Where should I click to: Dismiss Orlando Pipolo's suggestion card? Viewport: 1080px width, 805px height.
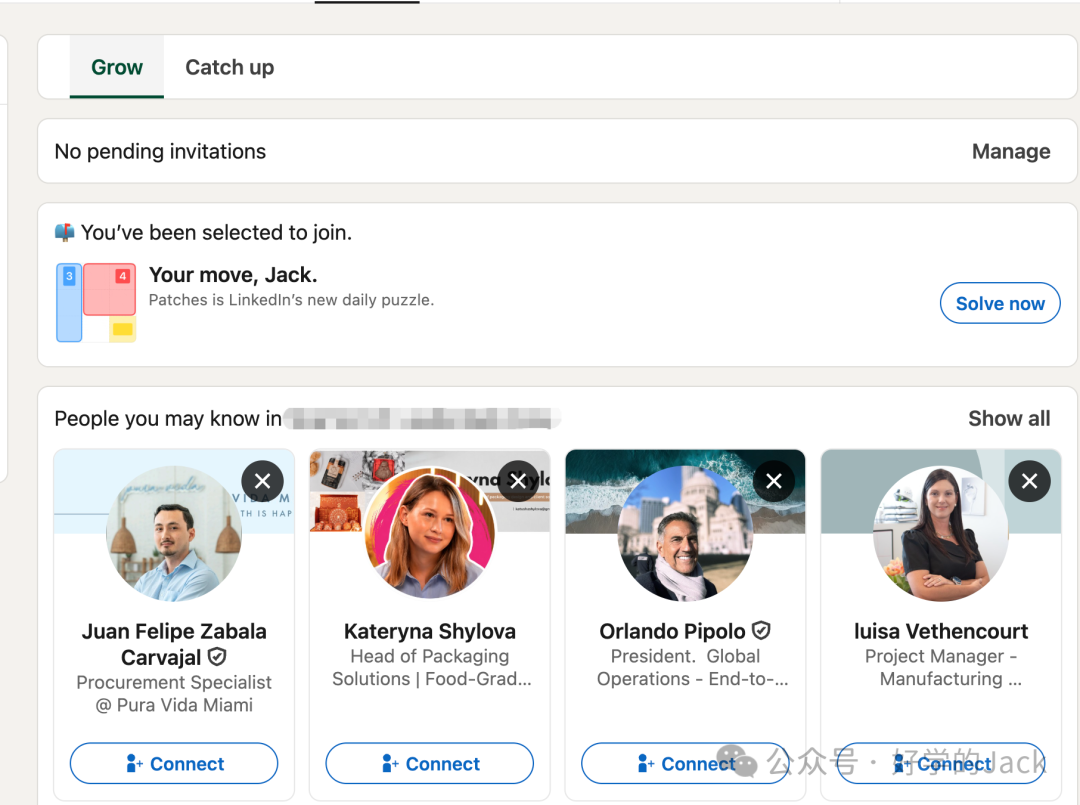point(774,481)
